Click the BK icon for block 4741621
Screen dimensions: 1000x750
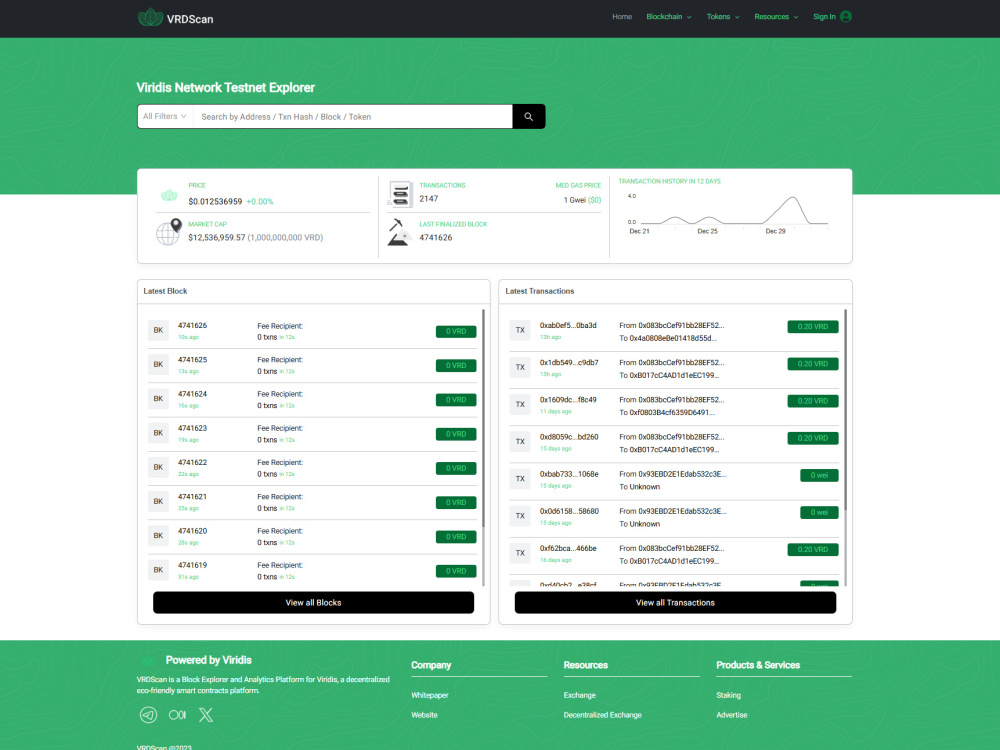158,502
